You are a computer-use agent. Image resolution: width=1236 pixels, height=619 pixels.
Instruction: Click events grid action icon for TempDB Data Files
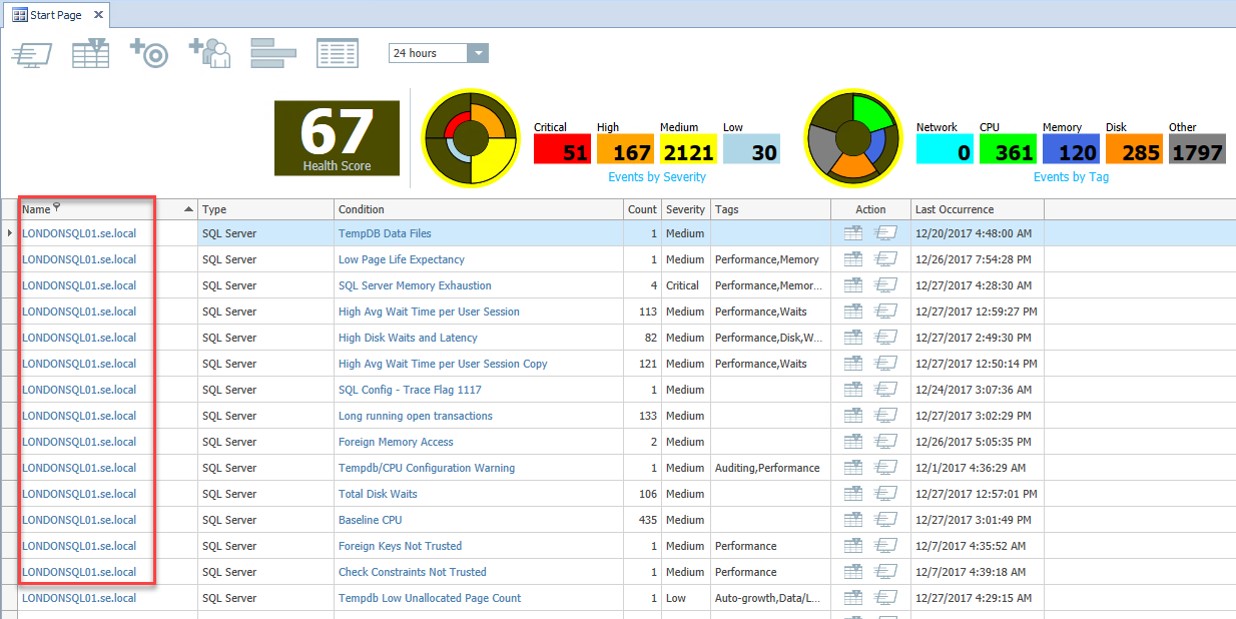(x=853, y=233)
